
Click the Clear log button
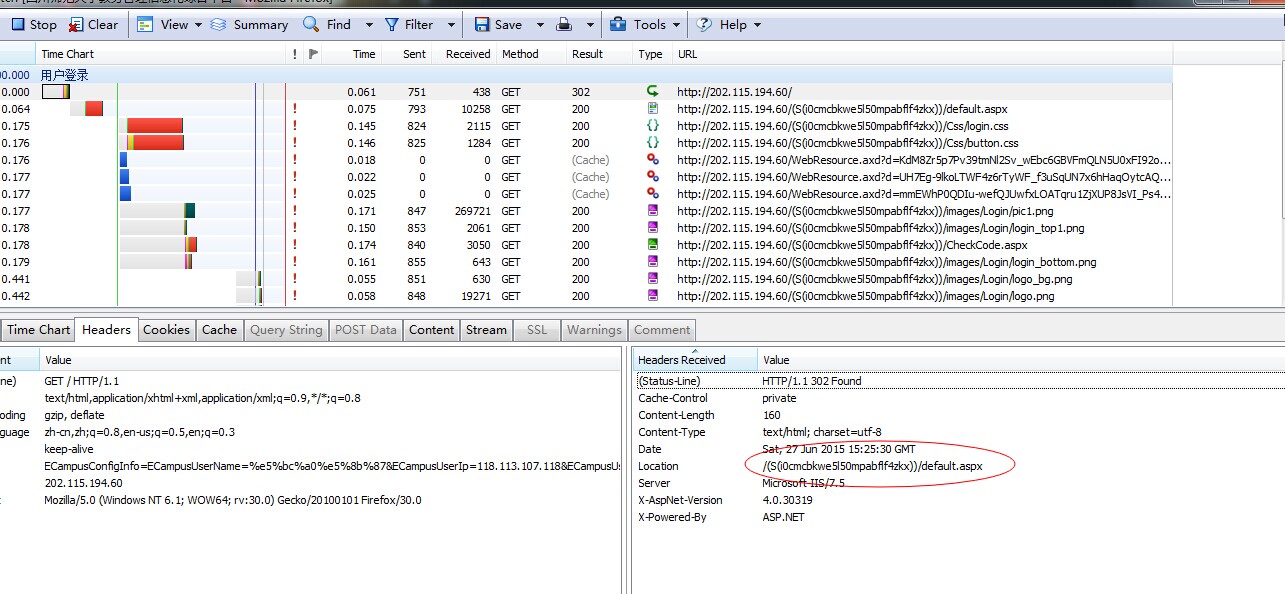pos(93,25)
